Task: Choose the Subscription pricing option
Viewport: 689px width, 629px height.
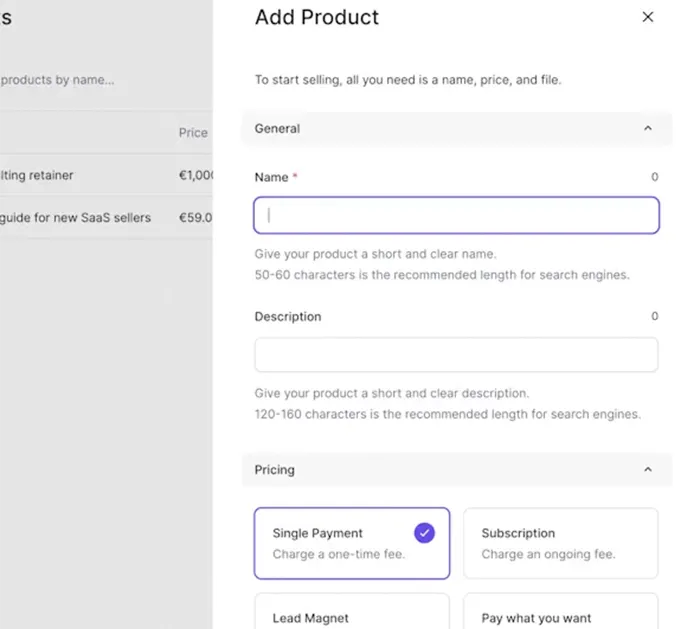Action: point(560,543)
